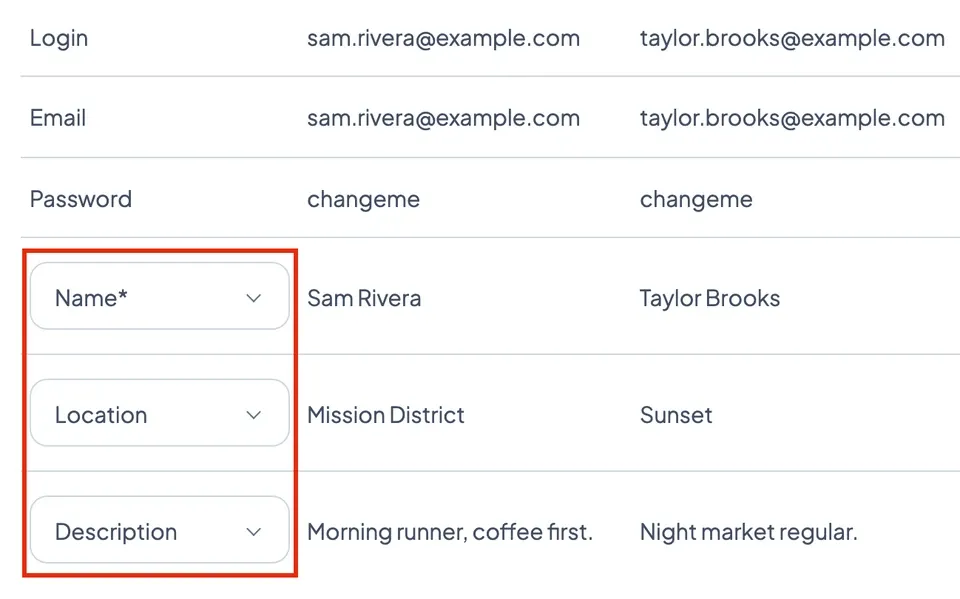Click sam.rivera@example.com in the Login row

click(x=443, y=39)
